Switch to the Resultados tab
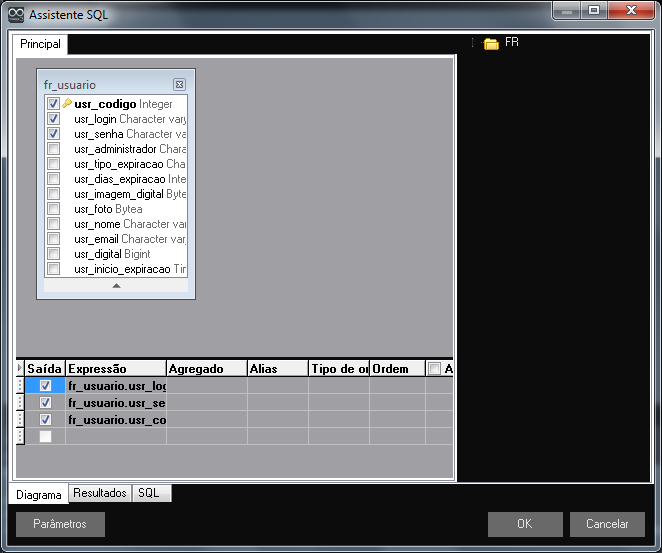Image resolution: width=662 pixels, height=553 pixels. pos(100,493)
